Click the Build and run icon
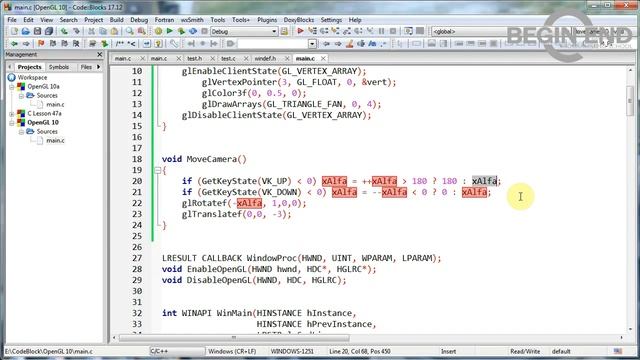The height and width of the screenshot is (360, 640). 181,31
